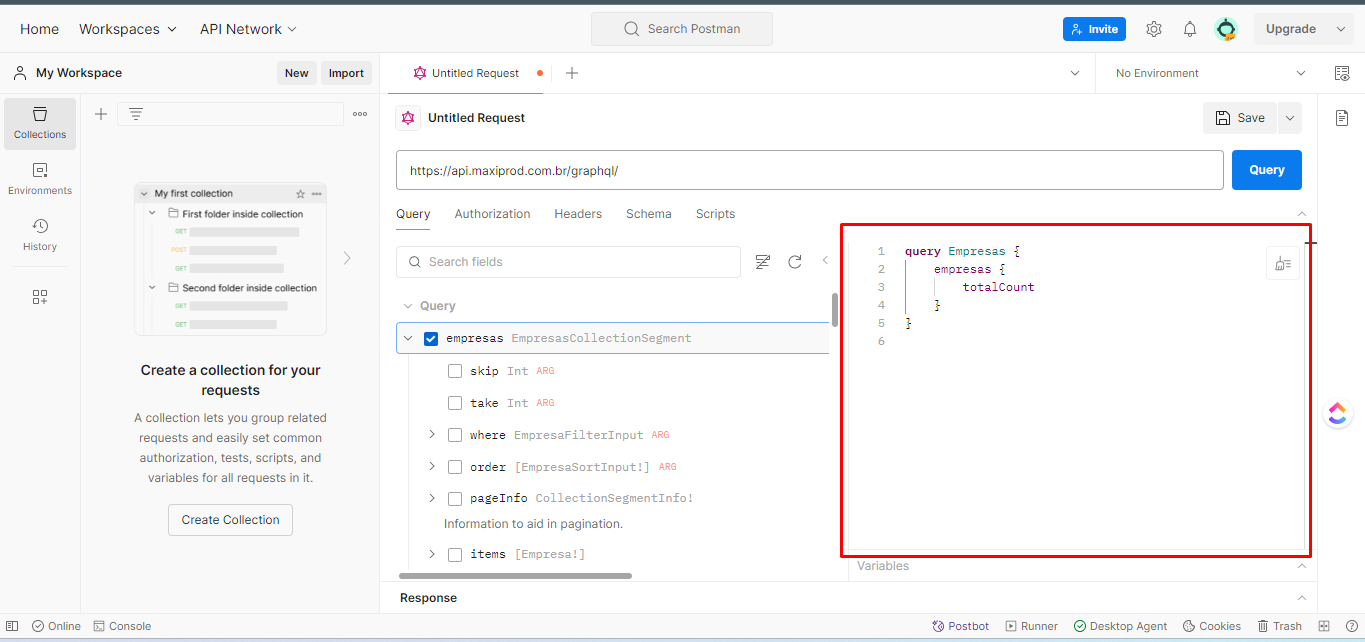This screenshot has width=1365, height=642.
Task: Check the pageInfo field checkbox
Action: click(x=455, y=498)
